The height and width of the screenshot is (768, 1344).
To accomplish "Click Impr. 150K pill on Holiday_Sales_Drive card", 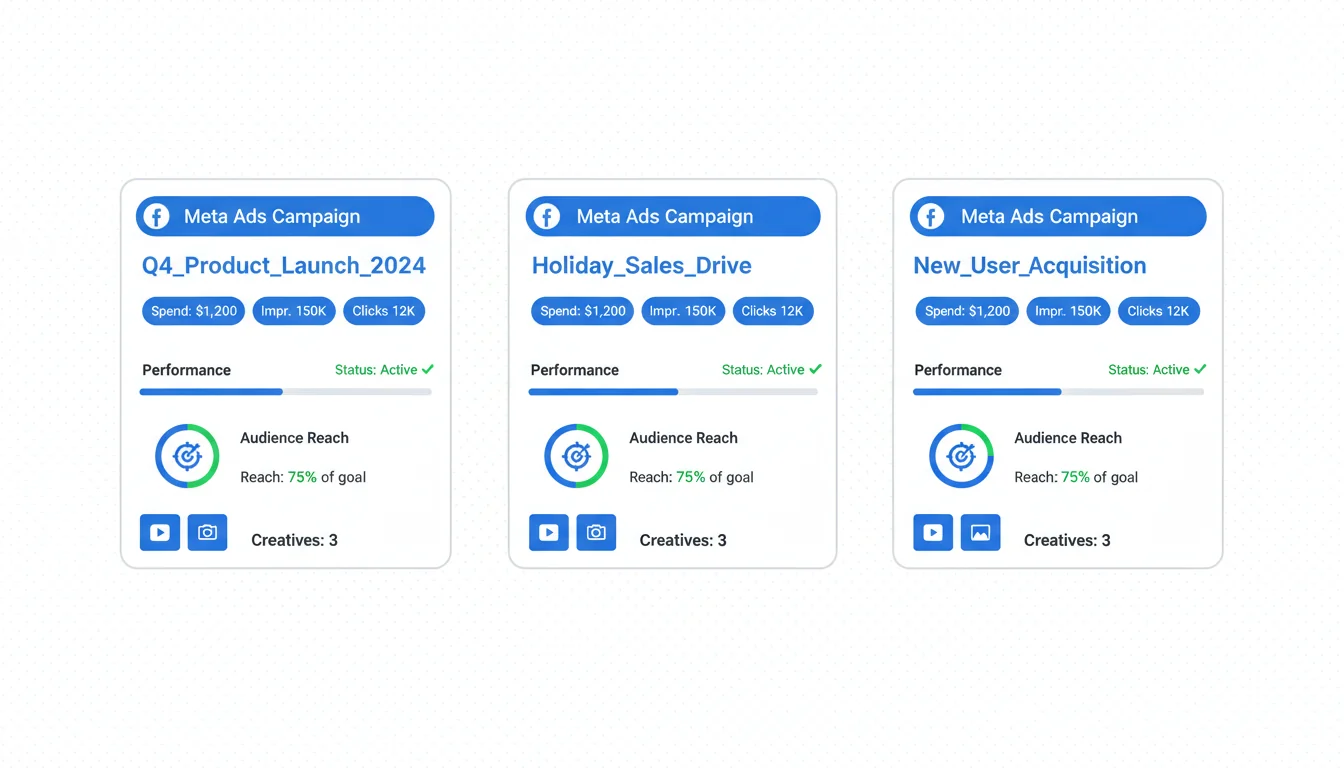I will [x=683, y=311].
